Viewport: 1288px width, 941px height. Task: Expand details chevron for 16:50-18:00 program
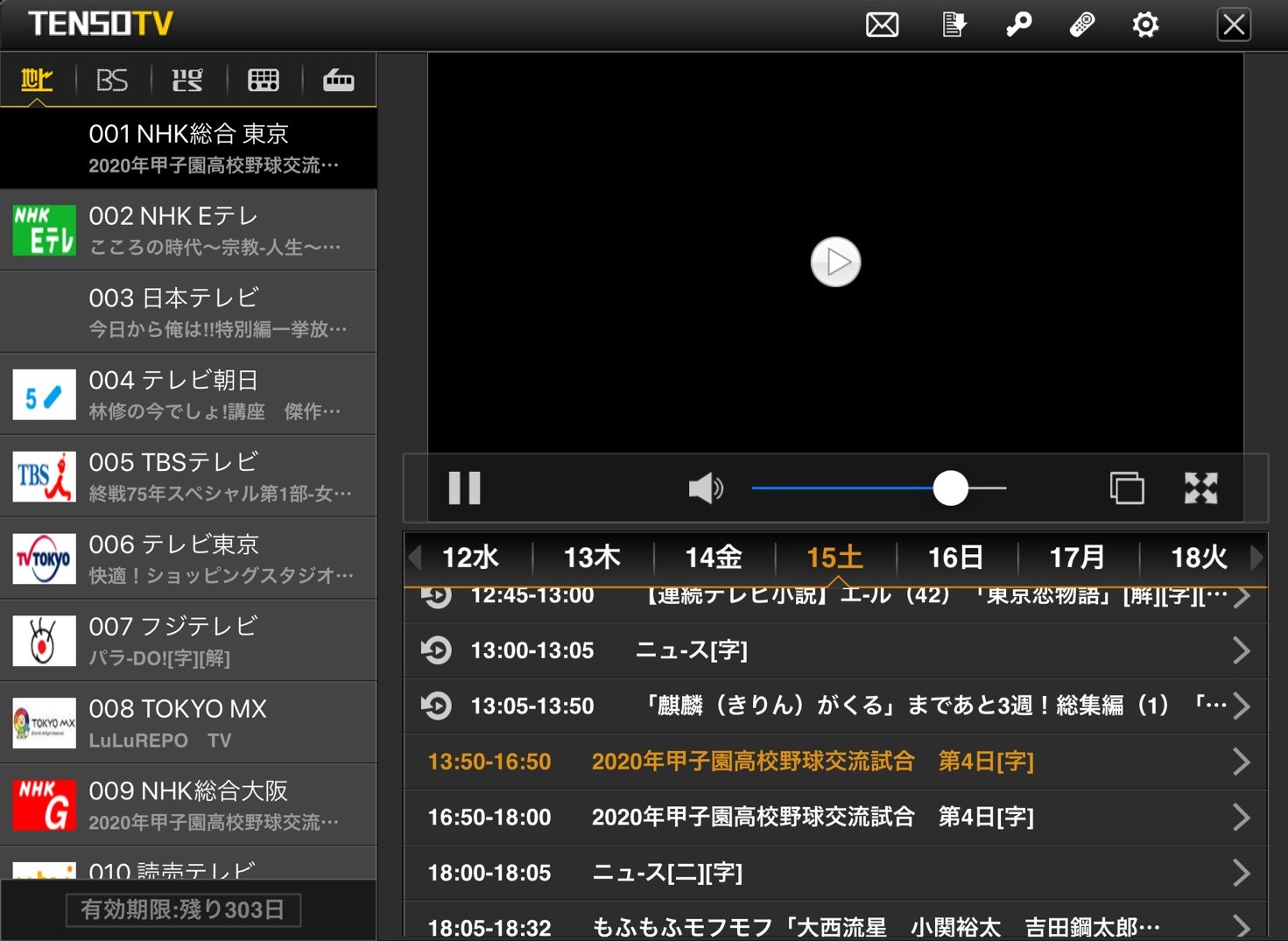[1242, 818]
